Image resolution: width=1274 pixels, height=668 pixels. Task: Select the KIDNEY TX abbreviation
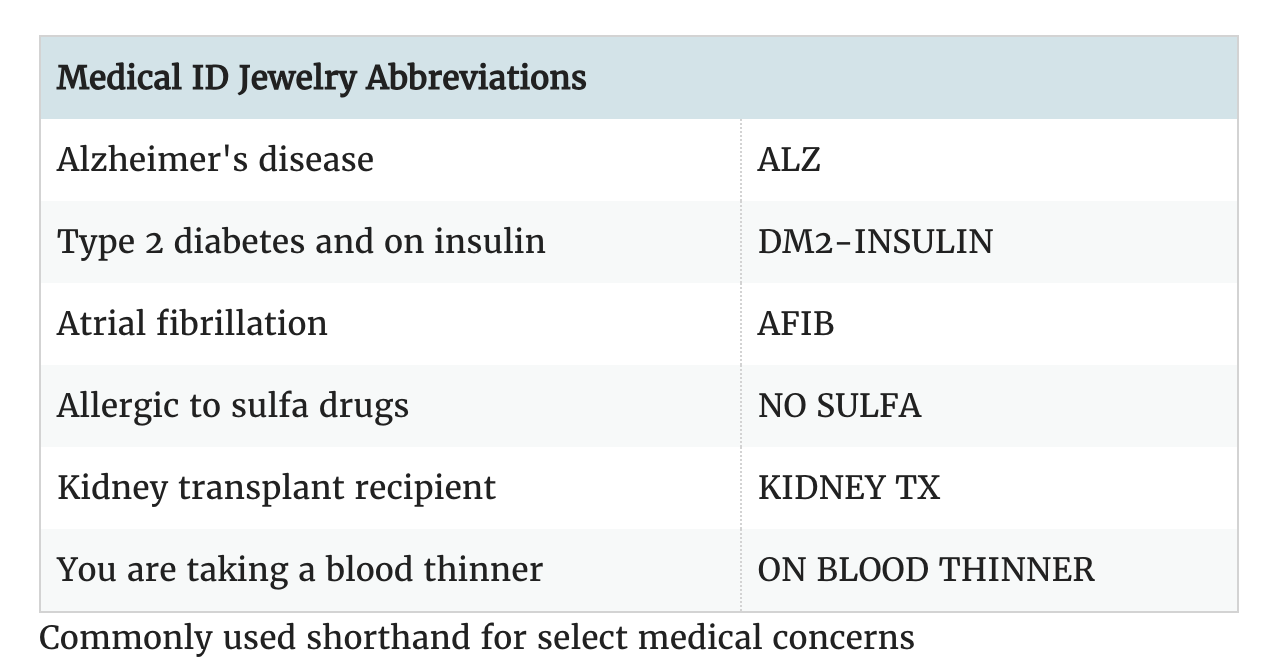pos(849,488)
